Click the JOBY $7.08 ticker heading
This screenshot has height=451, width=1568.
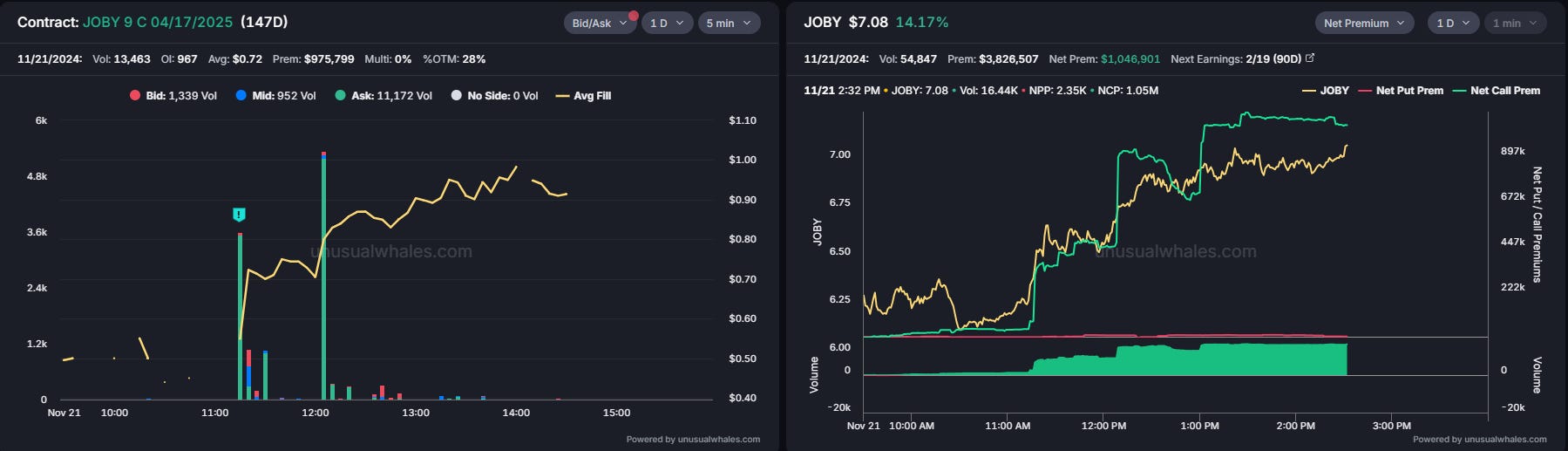coord(845,23)
